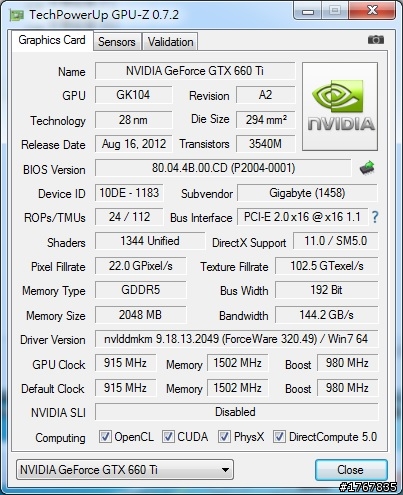Image resolution: width=403 pixels, height=495 pixels.
Task: Click the NVIDIA logo image
Action: point(340,106)
